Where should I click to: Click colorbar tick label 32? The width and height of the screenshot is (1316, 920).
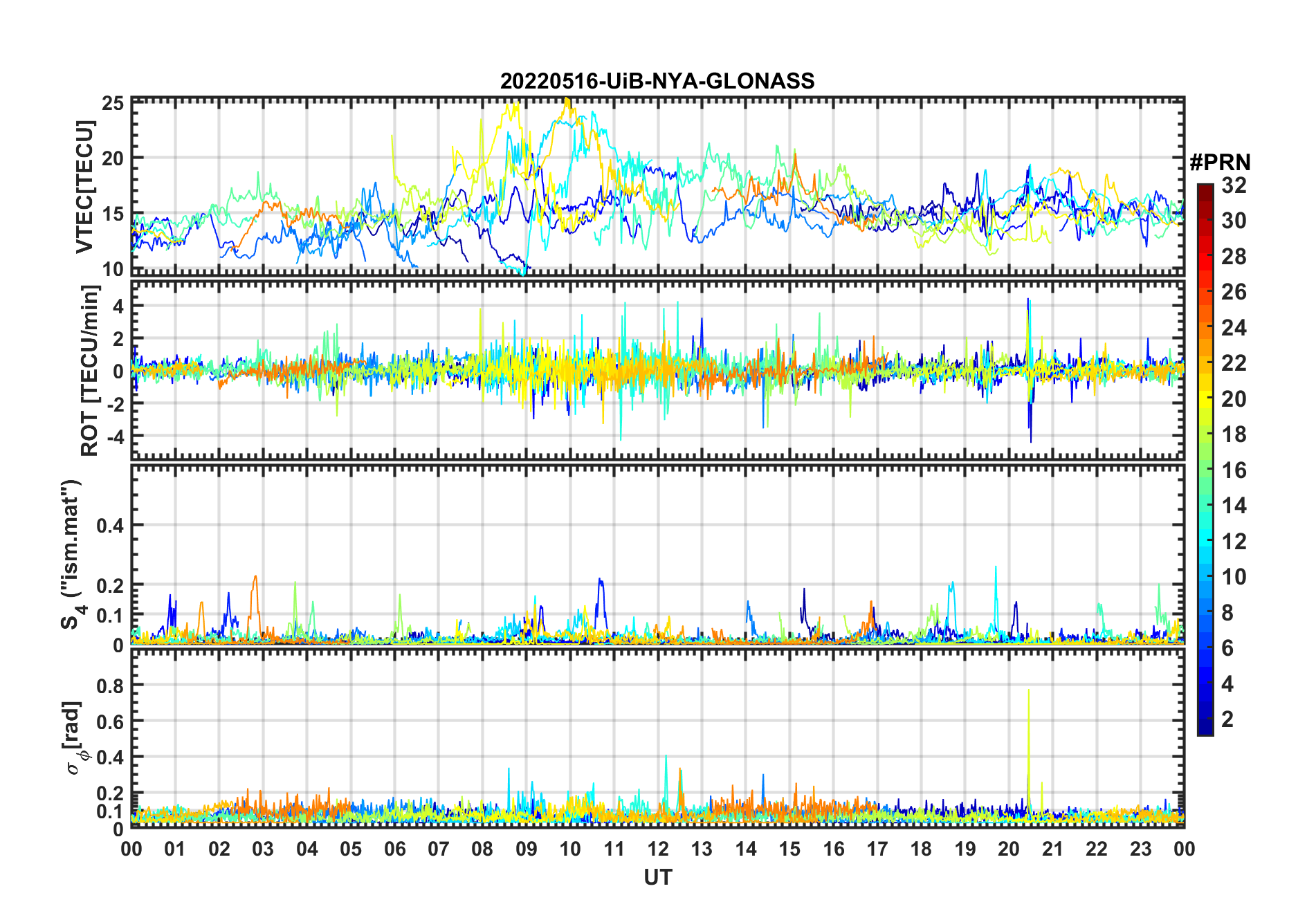pyautogui.click(x=1234, y=185)
